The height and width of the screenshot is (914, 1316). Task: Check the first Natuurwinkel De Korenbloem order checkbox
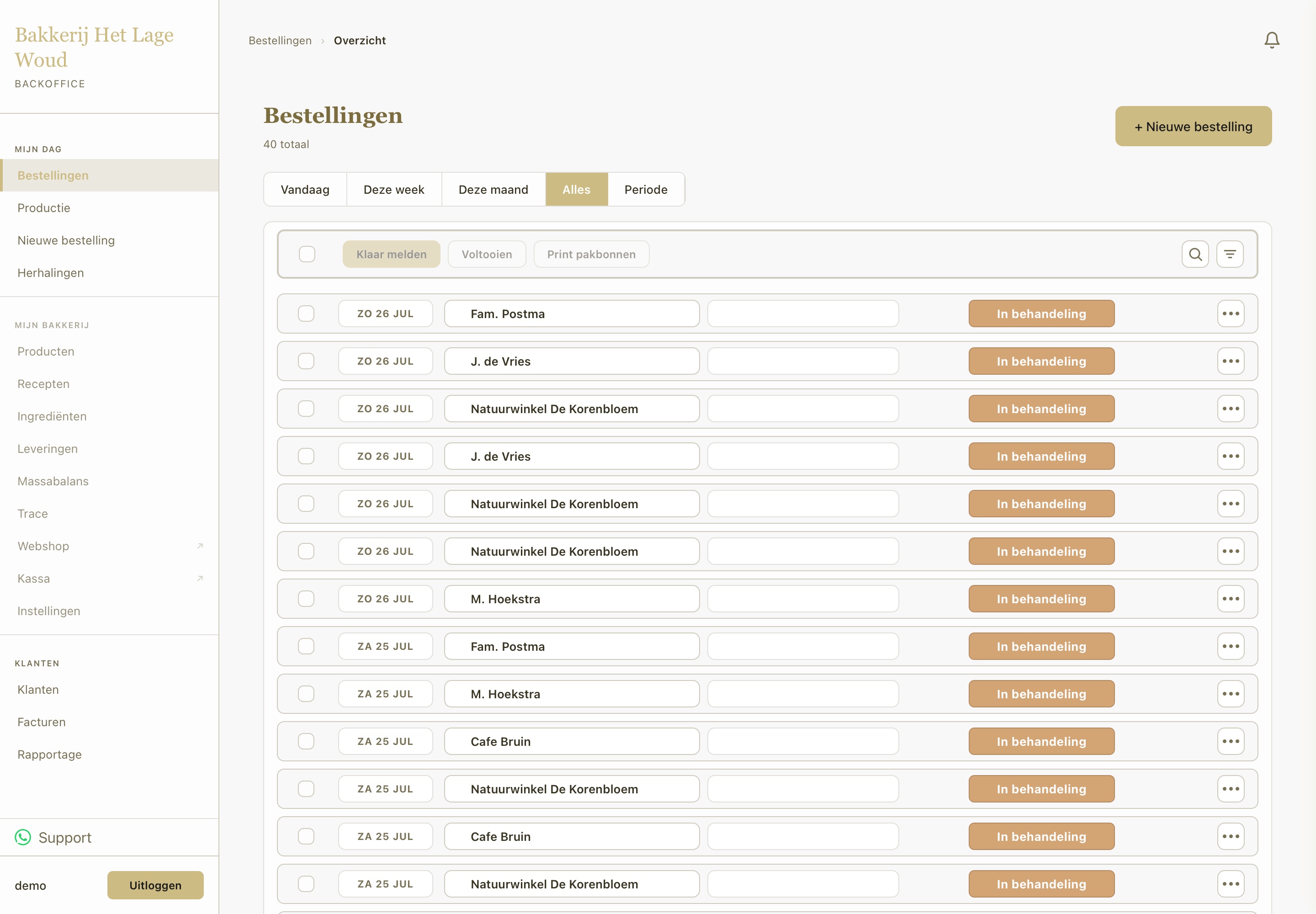[x=306, y=409]
